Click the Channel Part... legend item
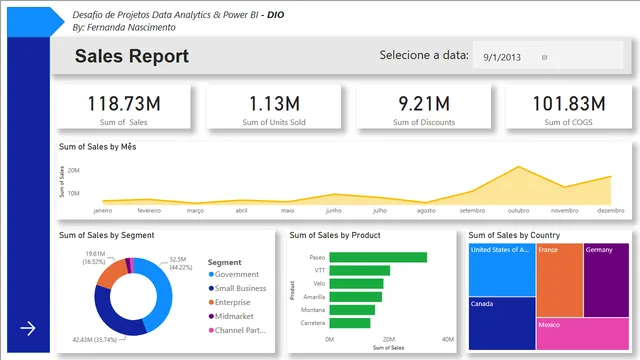Screen dimensions: 640x360 pos(237,330)
